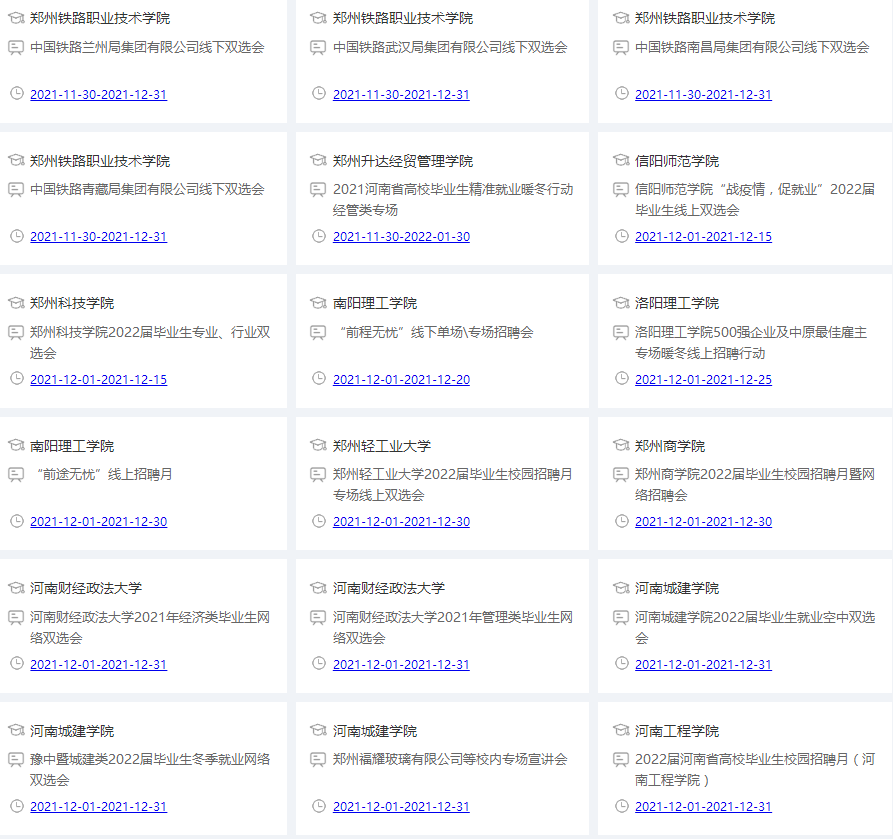Image resolution: width=893 pixels, height=839 pixels.
Task: Click the chat icon beside "前程无忧"线下单场专场招聘会
Action: point(318,332)
